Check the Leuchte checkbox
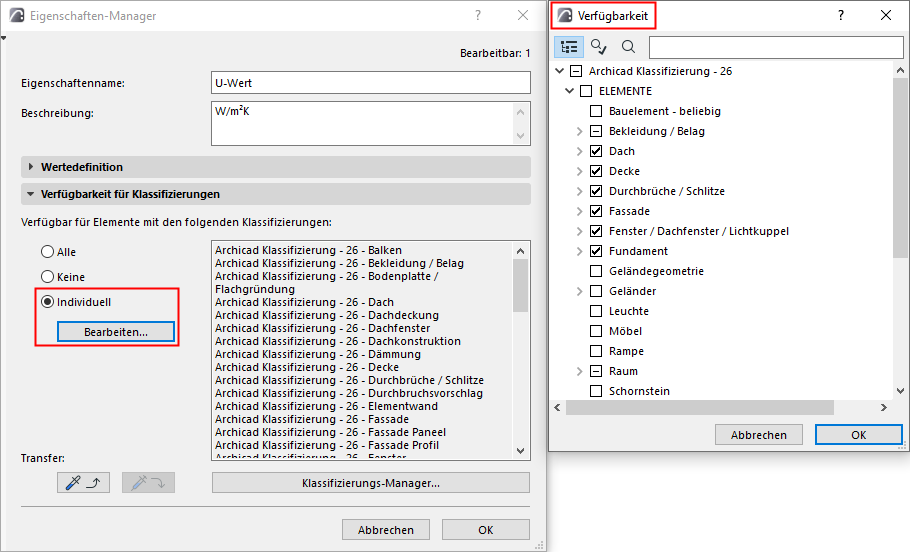 596,311
